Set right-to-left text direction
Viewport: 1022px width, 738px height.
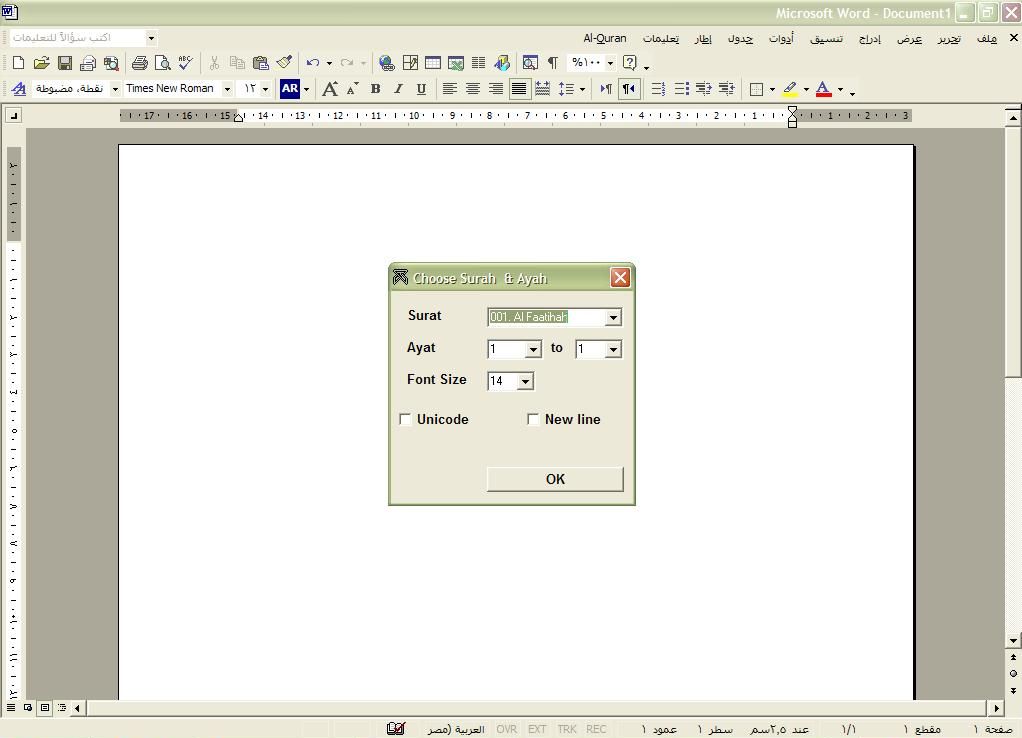point(629,89)
